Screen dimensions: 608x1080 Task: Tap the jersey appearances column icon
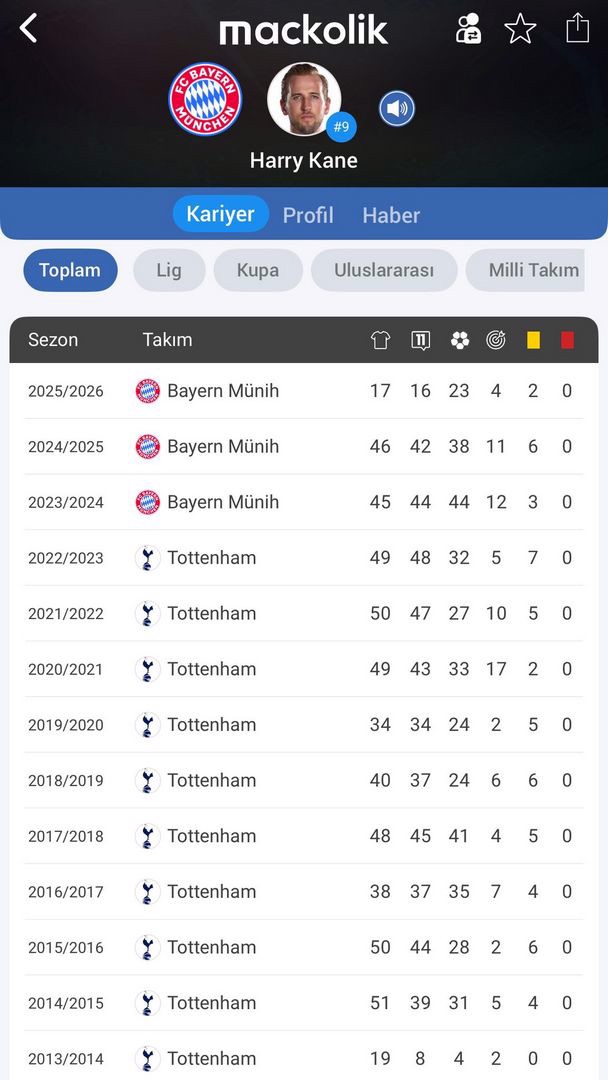pyautogui.click(x=380, y=340)
